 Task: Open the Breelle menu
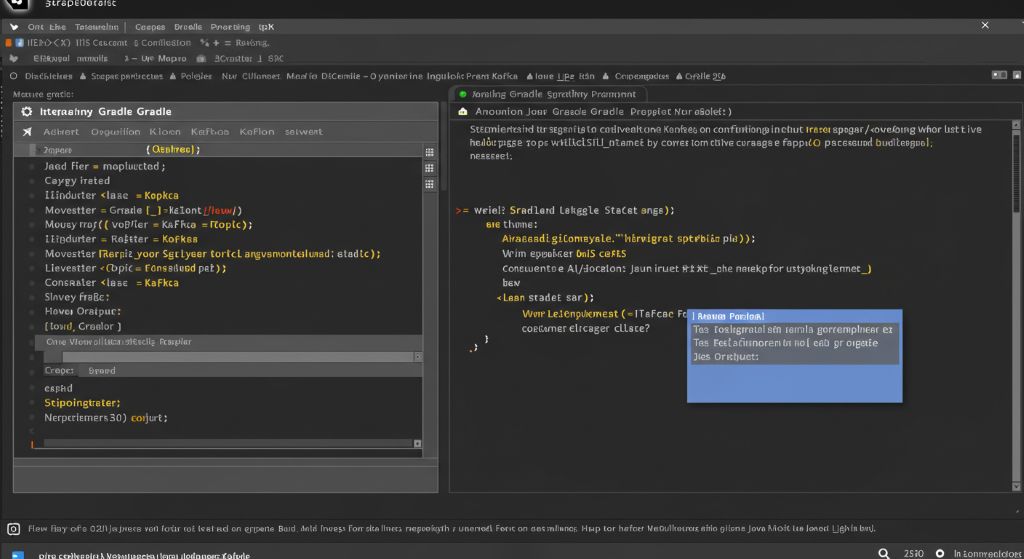(188, 27)
